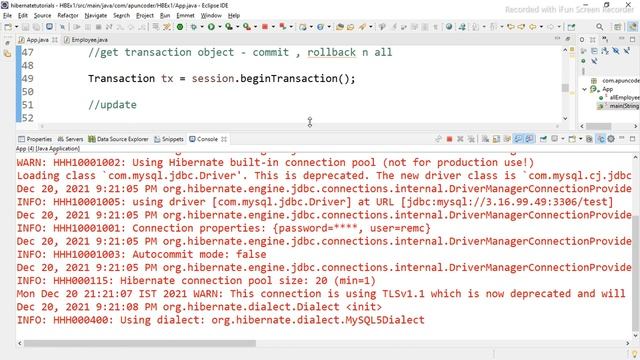Click the red Stop icon in main toolbar
The image size is (640, 360).
[265, 27]
